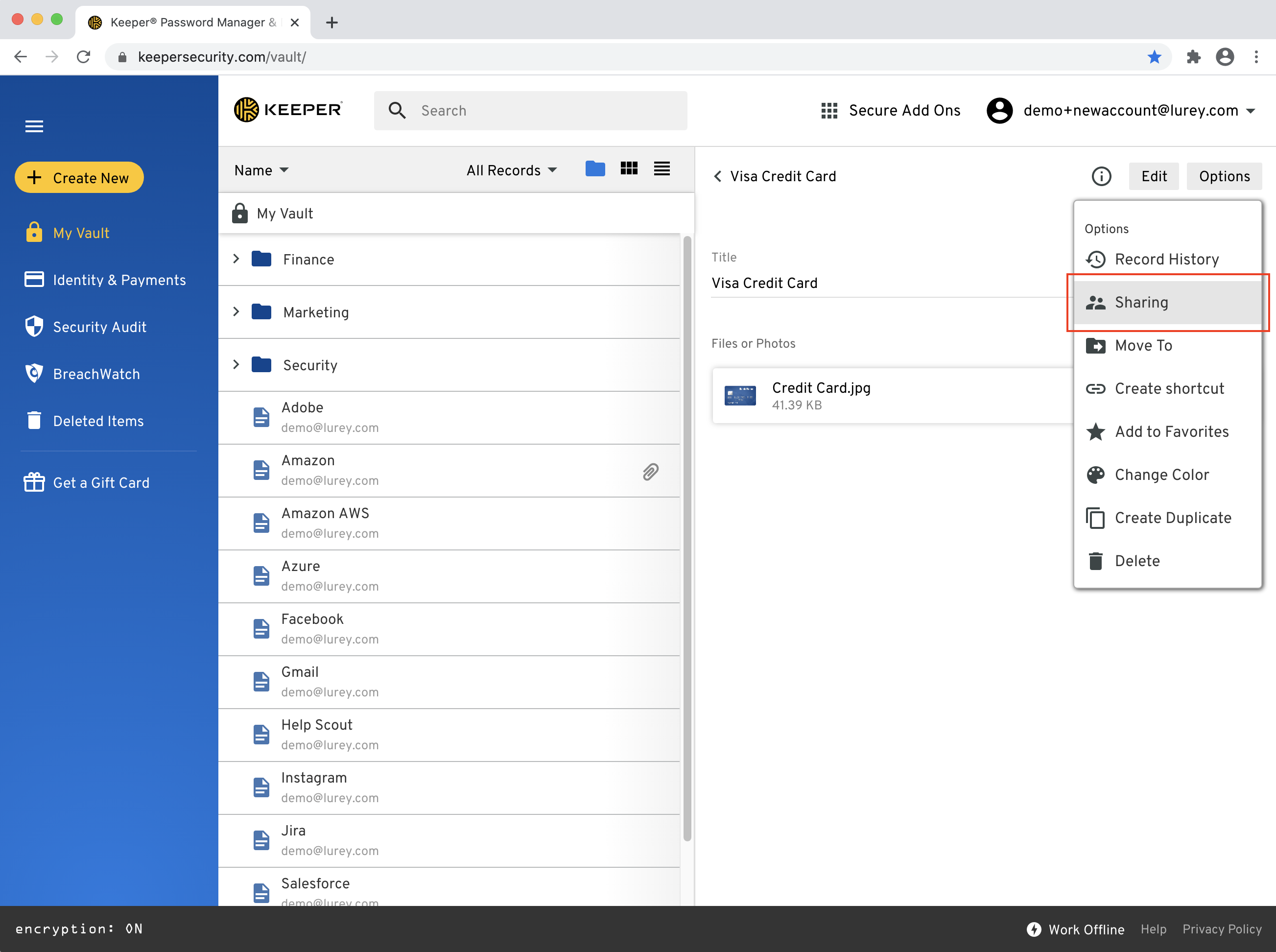Open the Help link in footer
Viewport: 1276px width, 952px height.
coord(1153,929)
